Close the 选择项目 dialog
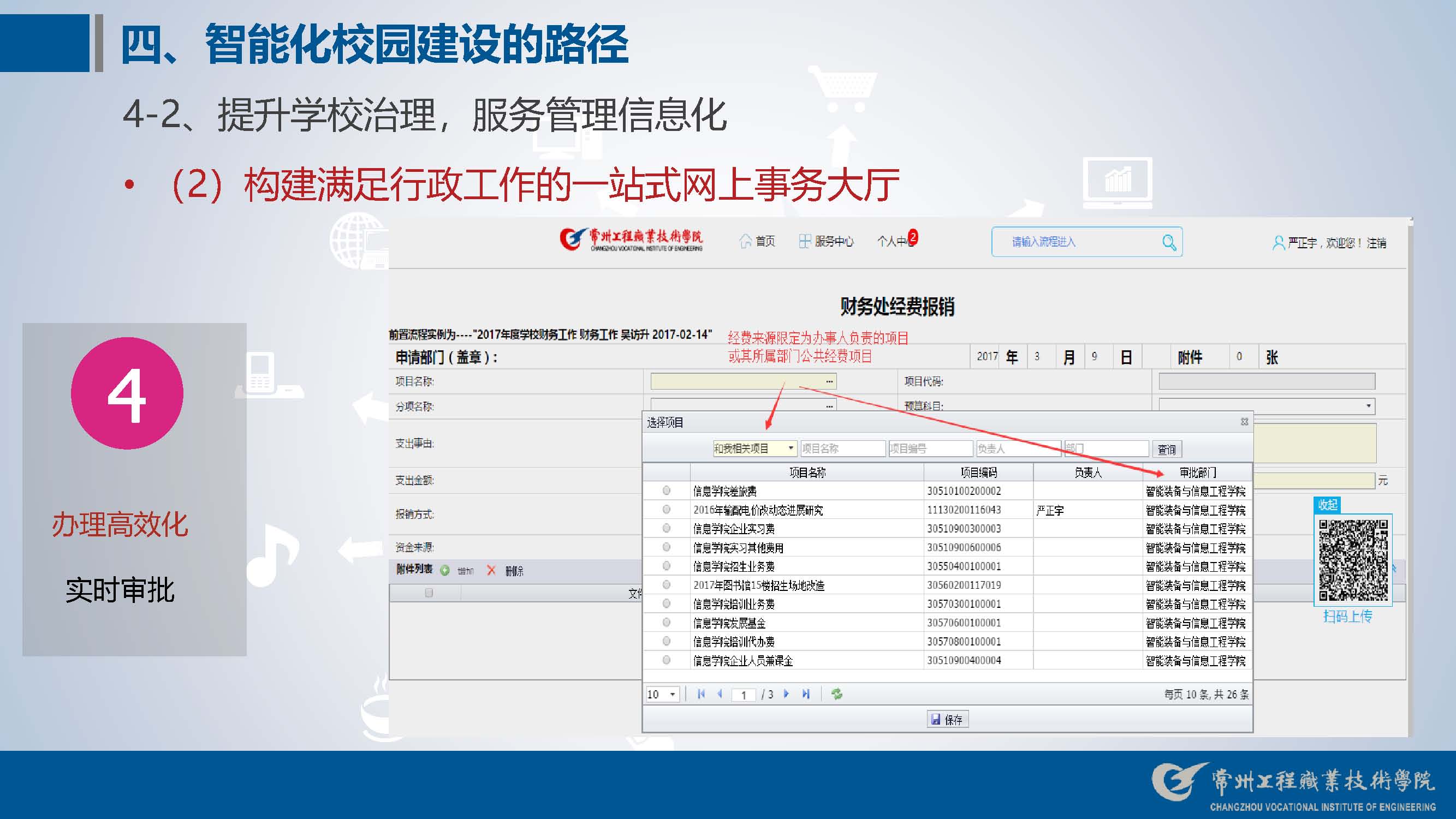1456x819 pixels. click(x=1244, y=422)
